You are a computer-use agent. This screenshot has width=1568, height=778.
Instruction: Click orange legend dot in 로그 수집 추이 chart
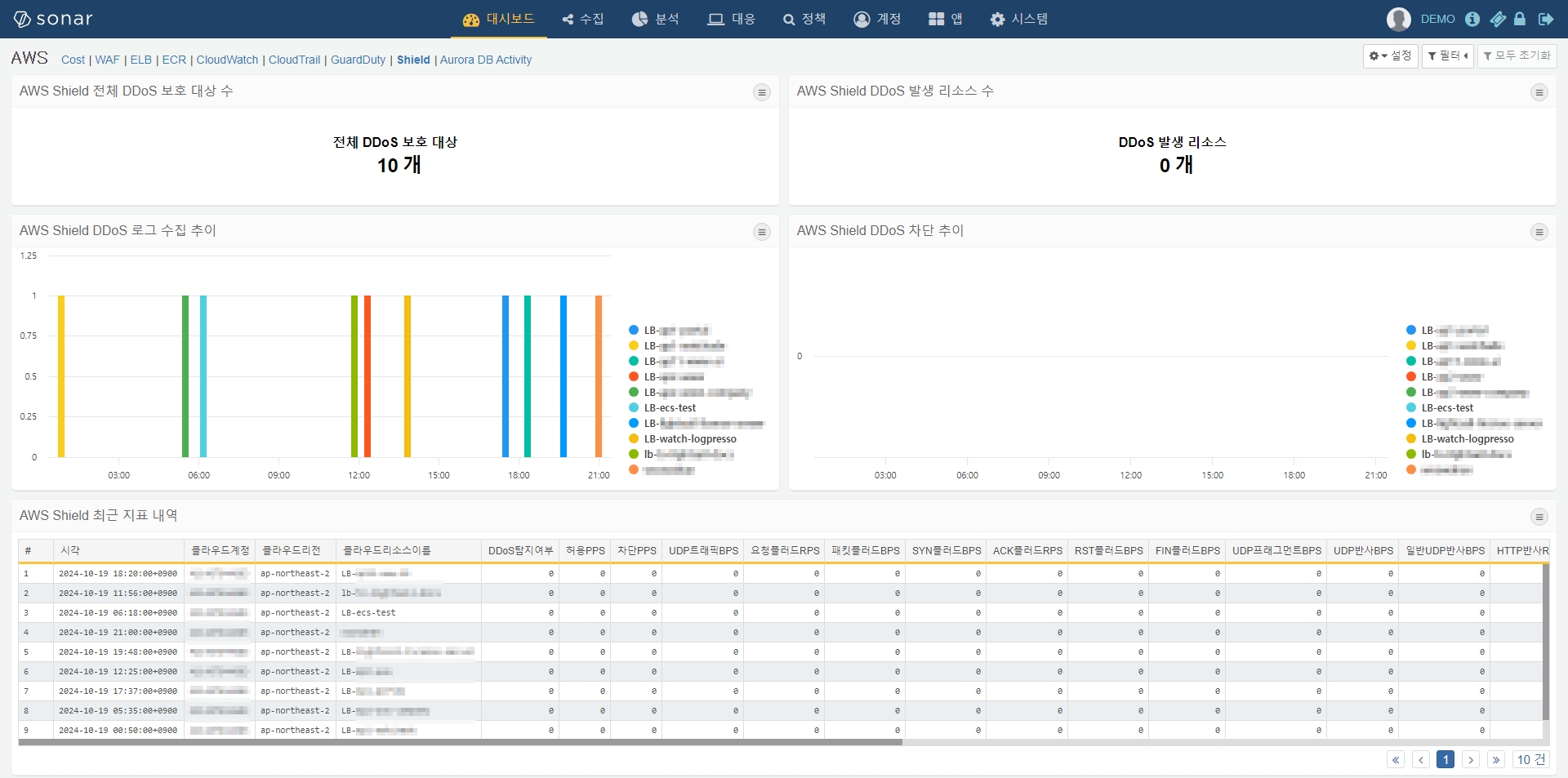coord(634,469)
